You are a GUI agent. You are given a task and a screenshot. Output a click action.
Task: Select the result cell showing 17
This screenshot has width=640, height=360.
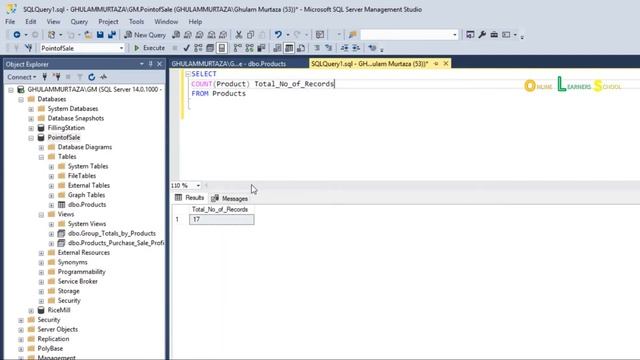[x=221, y=220]
